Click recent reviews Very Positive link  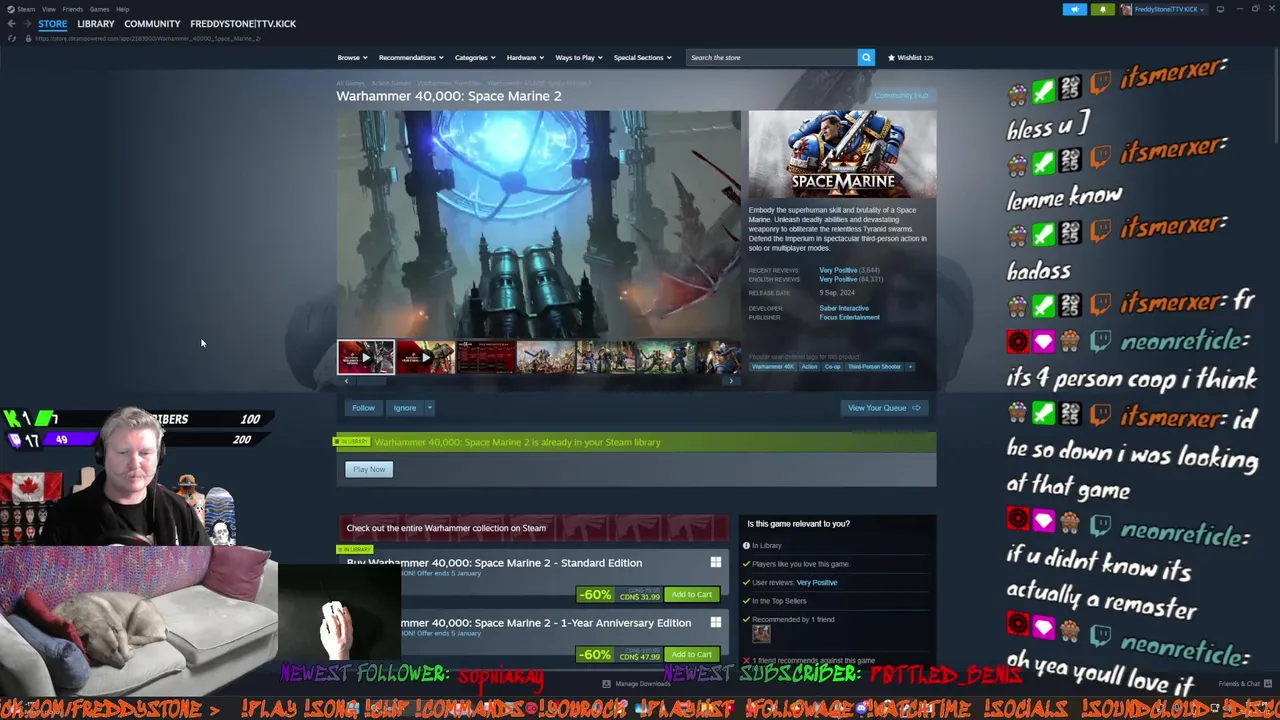tap(838, 270)
